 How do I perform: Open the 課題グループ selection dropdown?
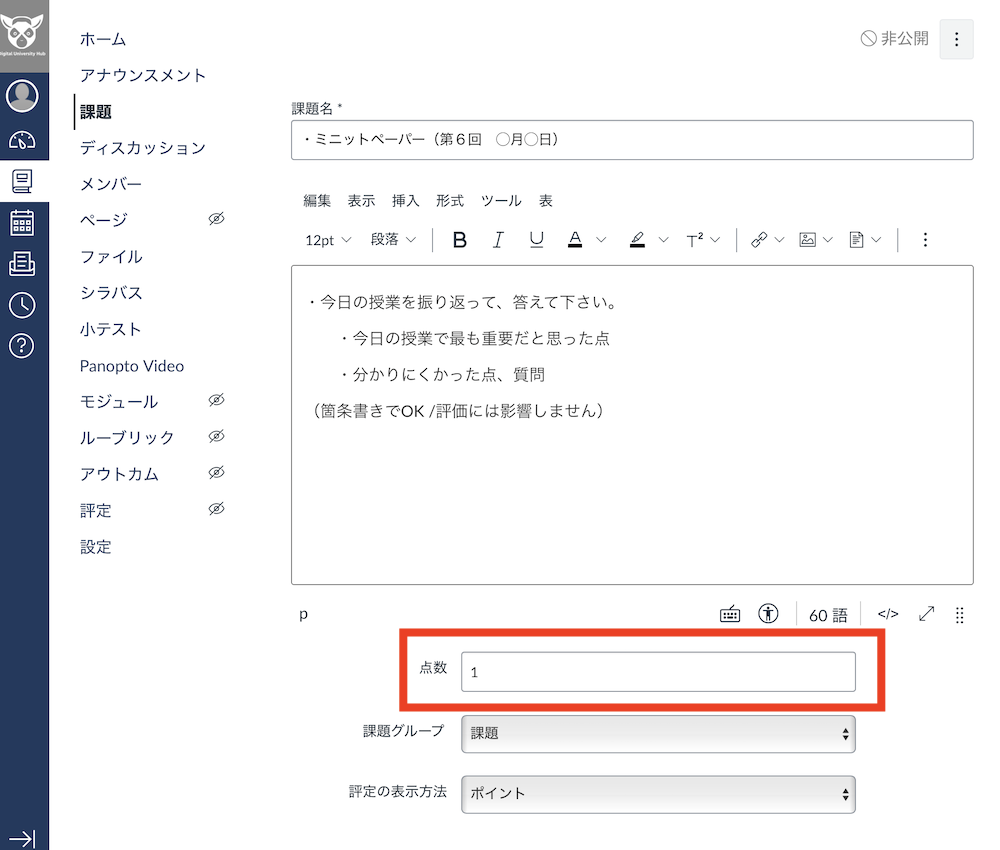coord(657,733)
